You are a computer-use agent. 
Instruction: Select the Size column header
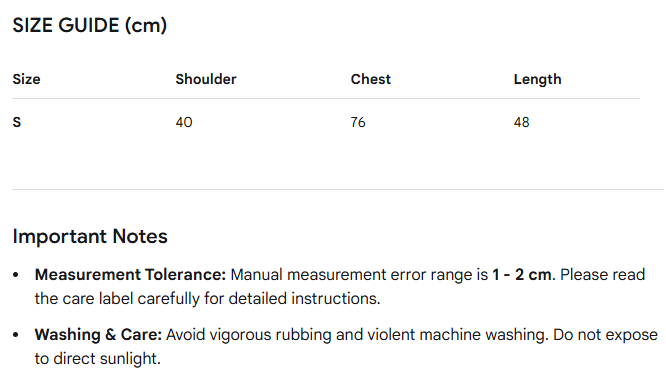tap(26, 79)
